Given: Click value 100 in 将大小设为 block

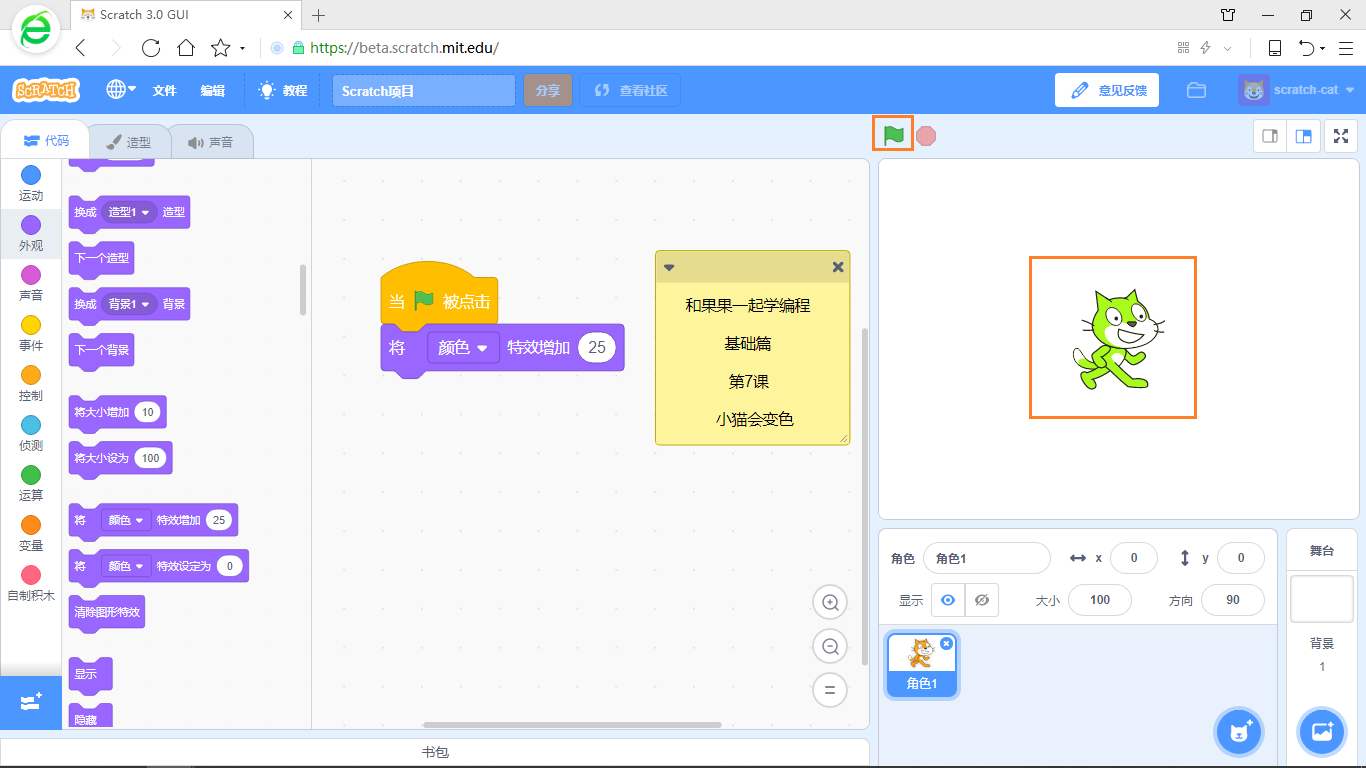Looking at the screenshot, I should pyautogui.click(x=150, y=458).
